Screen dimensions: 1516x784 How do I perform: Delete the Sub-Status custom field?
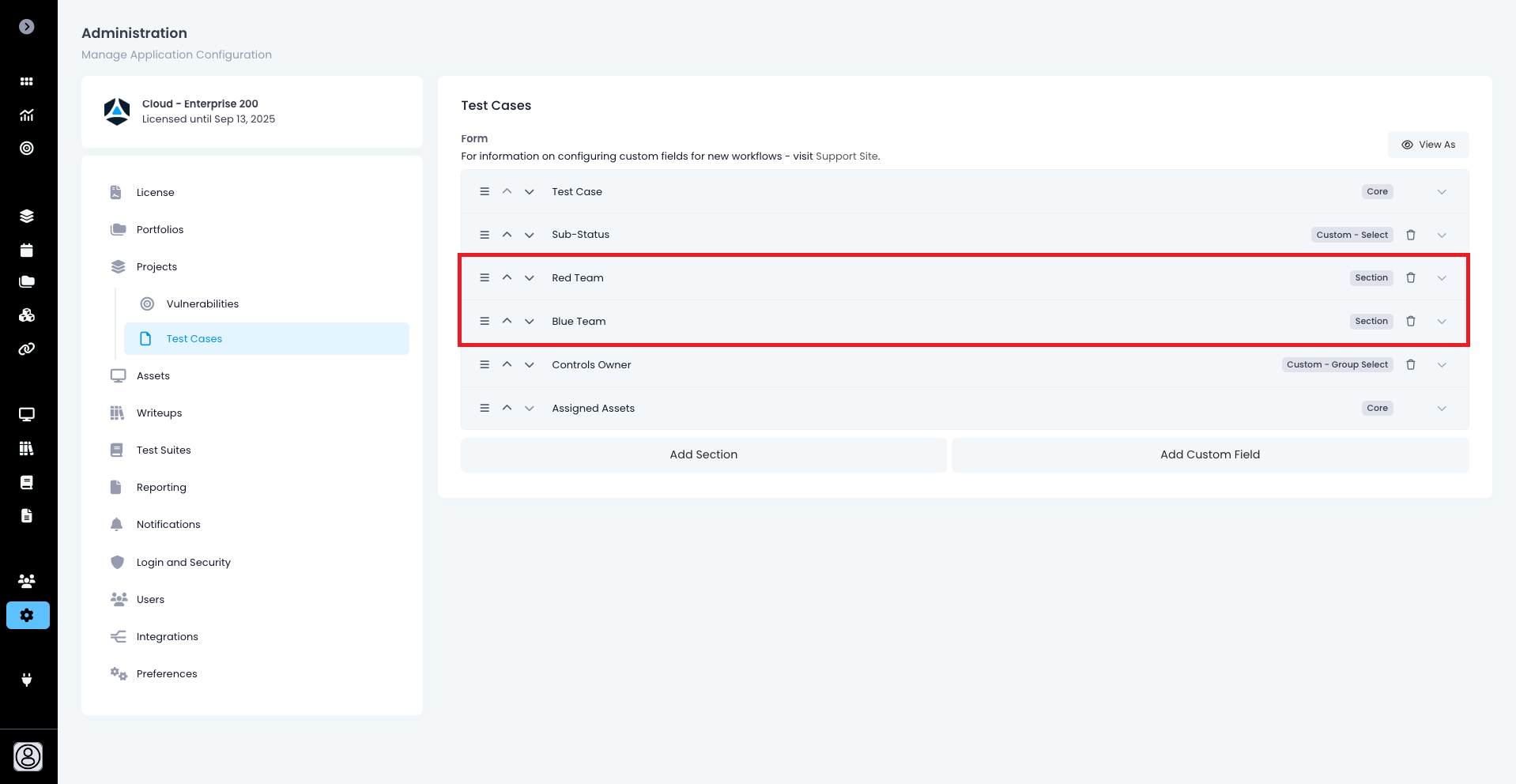pyautogui.click(x=1410, y=235)
